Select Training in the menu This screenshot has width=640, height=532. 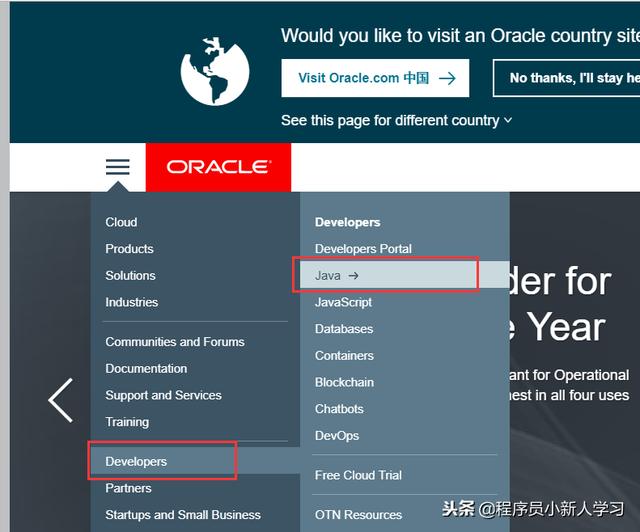pos(127,422)
